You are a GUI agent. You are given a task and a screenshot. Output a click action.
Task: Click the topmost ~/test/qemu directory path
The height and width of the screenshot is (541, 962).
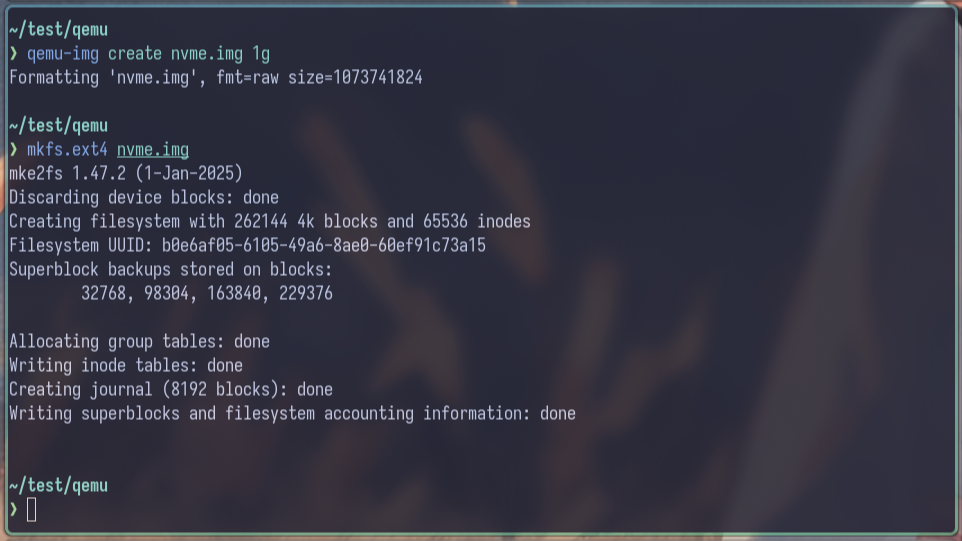[58, 30]
